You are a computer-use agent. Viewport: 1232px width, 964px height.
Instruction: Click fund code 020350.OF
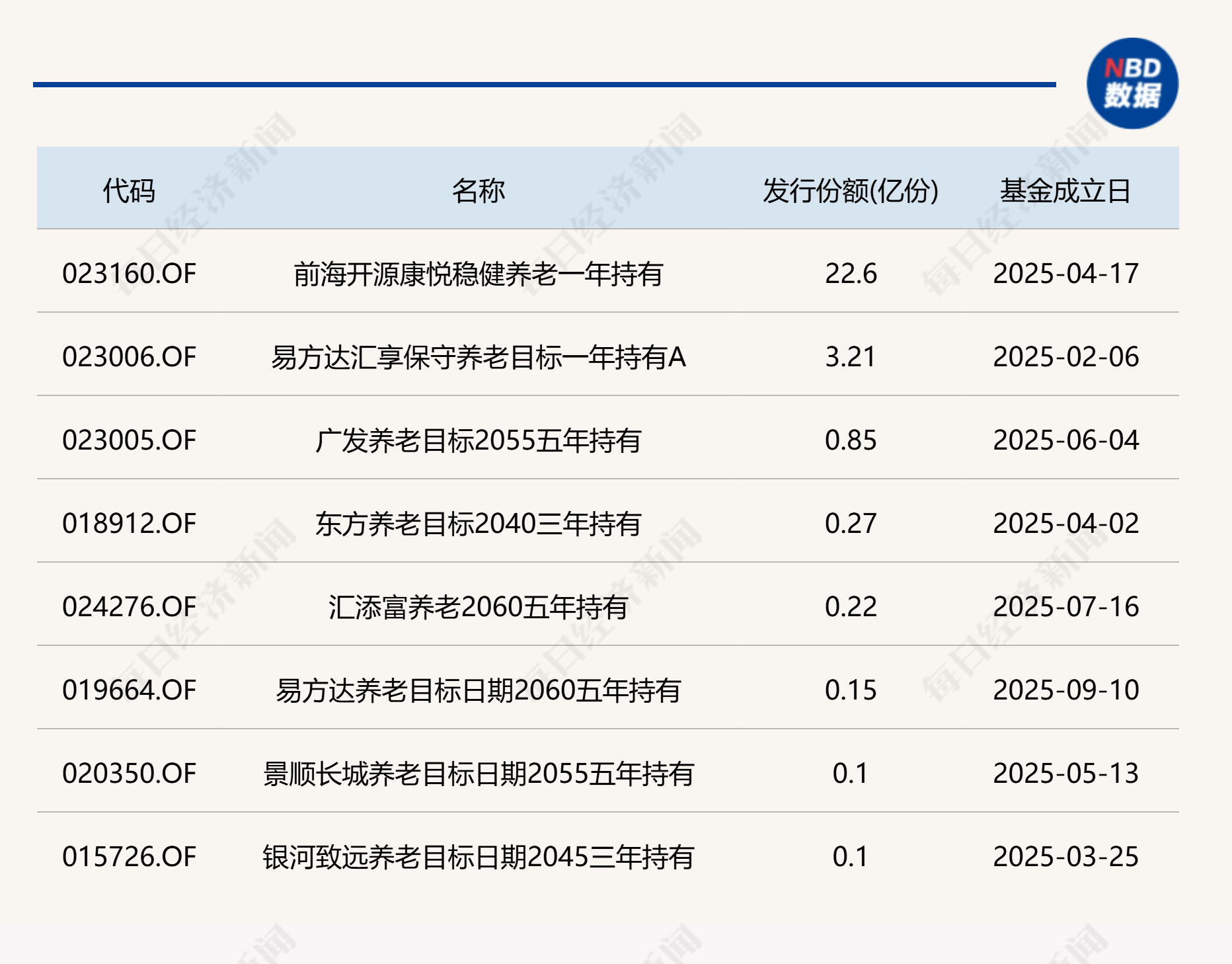[x=130, y=773]
